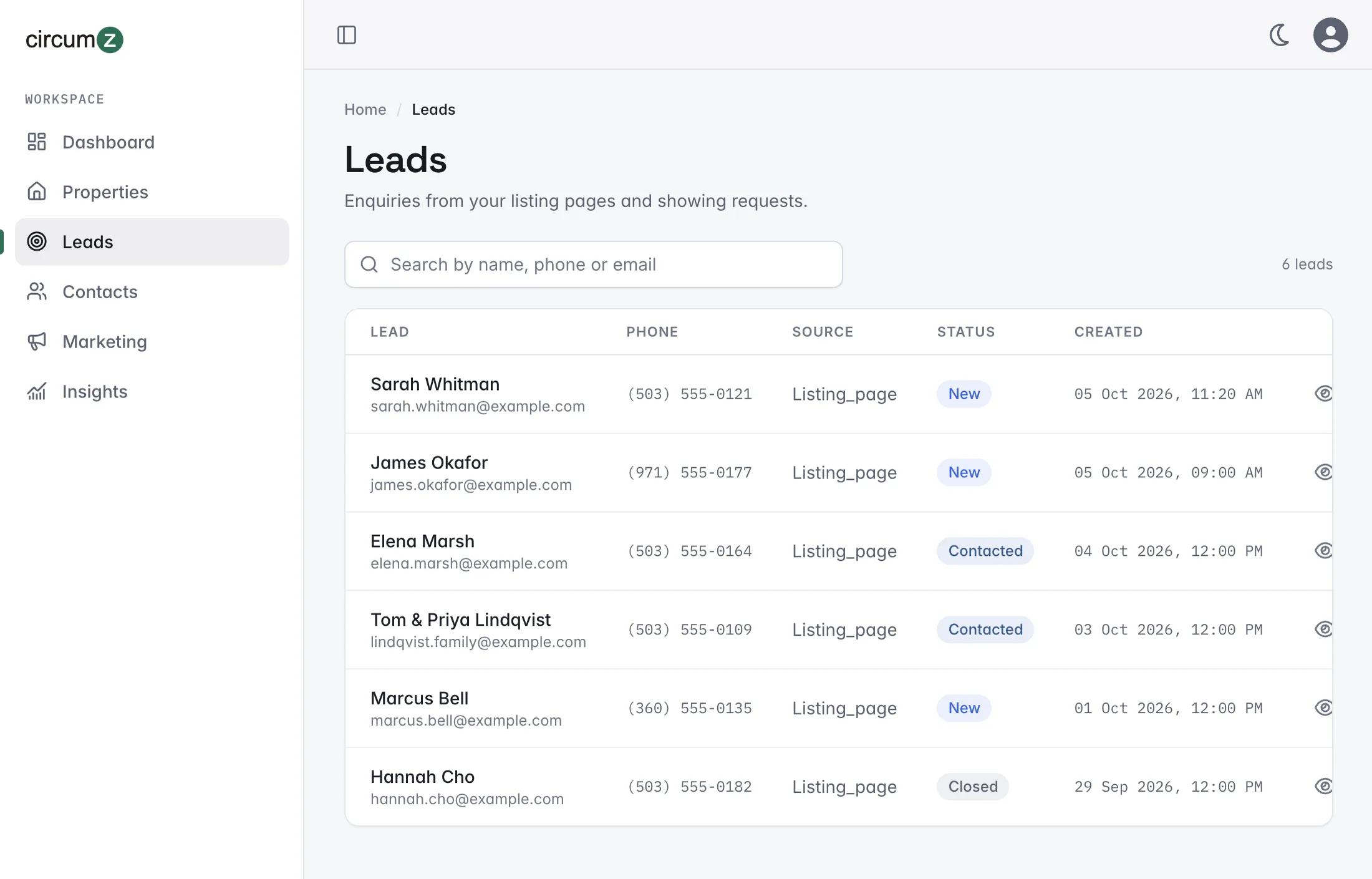Click the STATUS column header

pos(966,332)
